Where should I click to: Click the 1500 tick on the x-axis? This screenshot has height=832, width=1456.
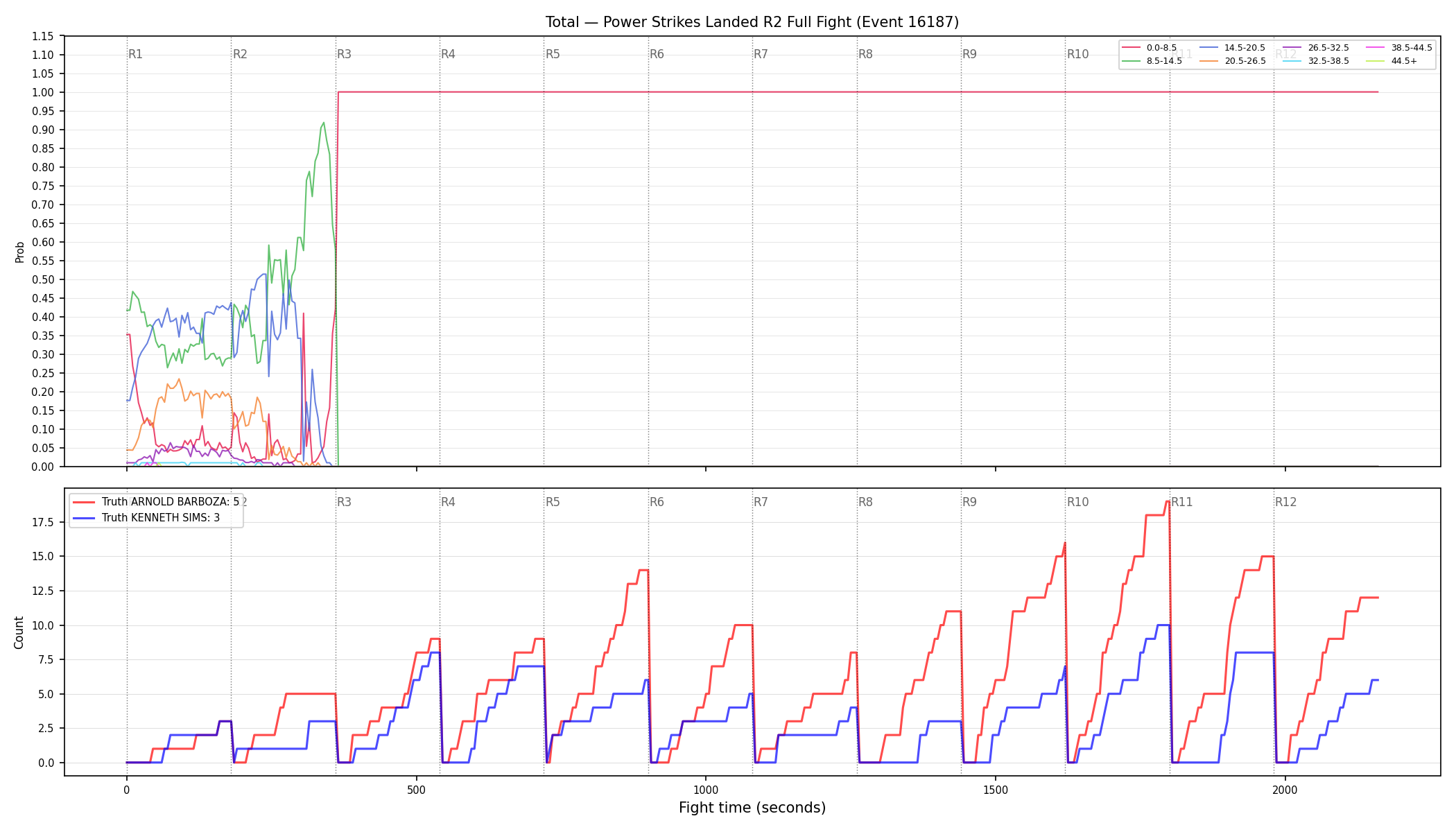pyautogui.click(x=996, y=790)
